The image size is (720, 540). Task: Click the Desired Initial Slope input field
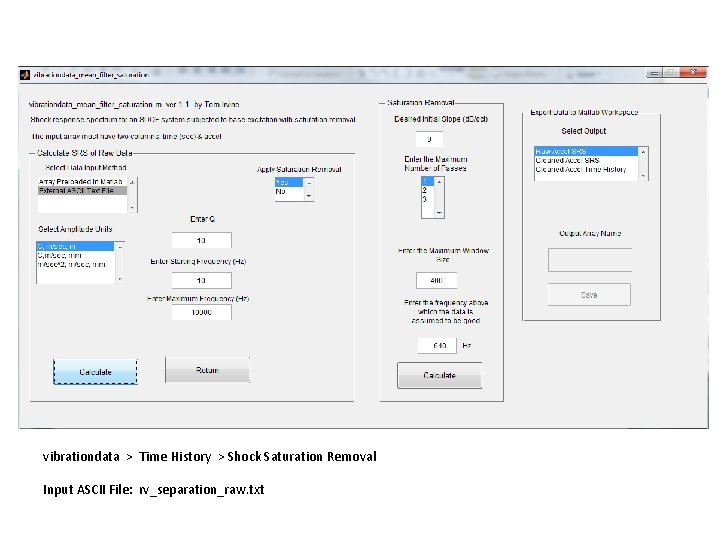429,139
